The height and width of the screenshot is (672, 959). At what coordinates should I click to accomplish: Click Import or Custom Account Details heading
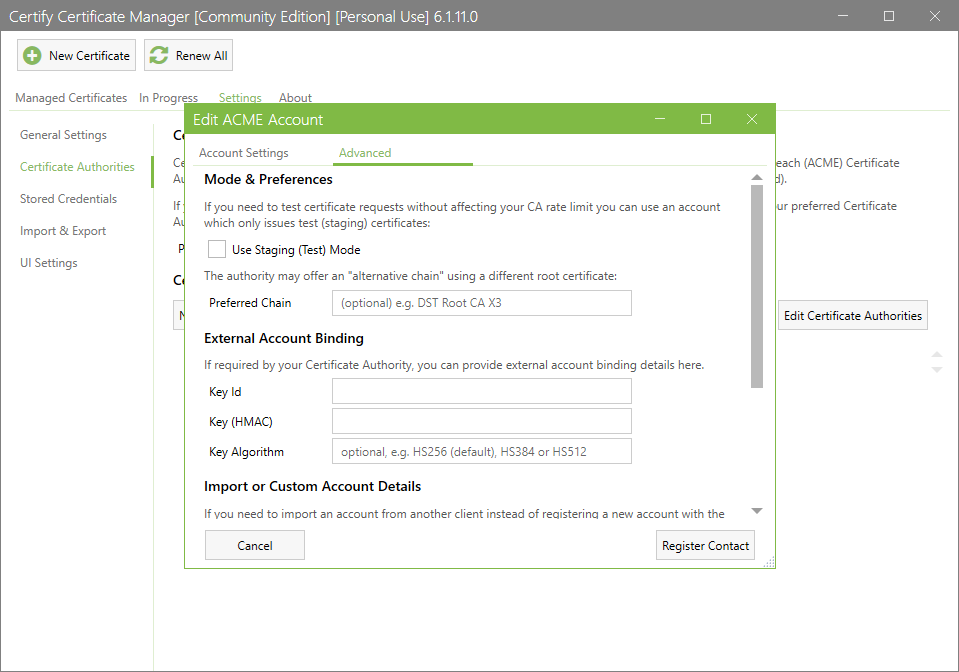[313, 486]
